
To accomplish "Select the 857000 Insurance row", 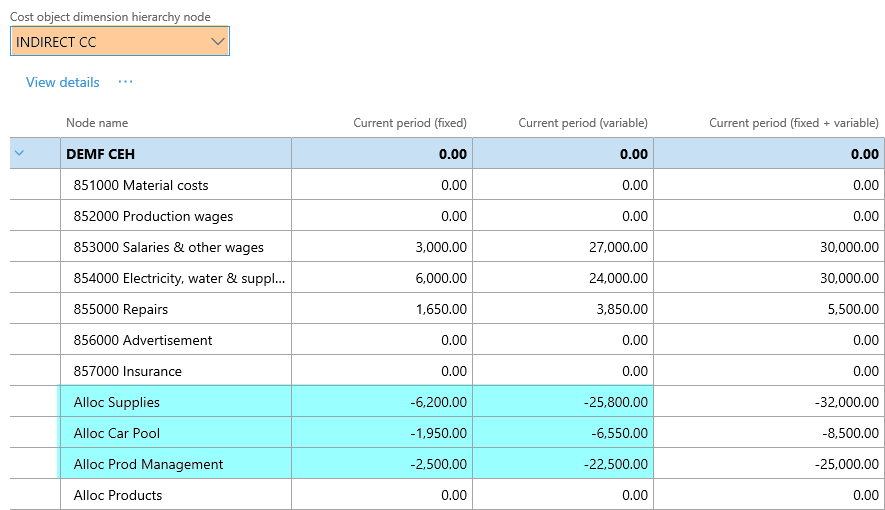I will tap(128, 371).
